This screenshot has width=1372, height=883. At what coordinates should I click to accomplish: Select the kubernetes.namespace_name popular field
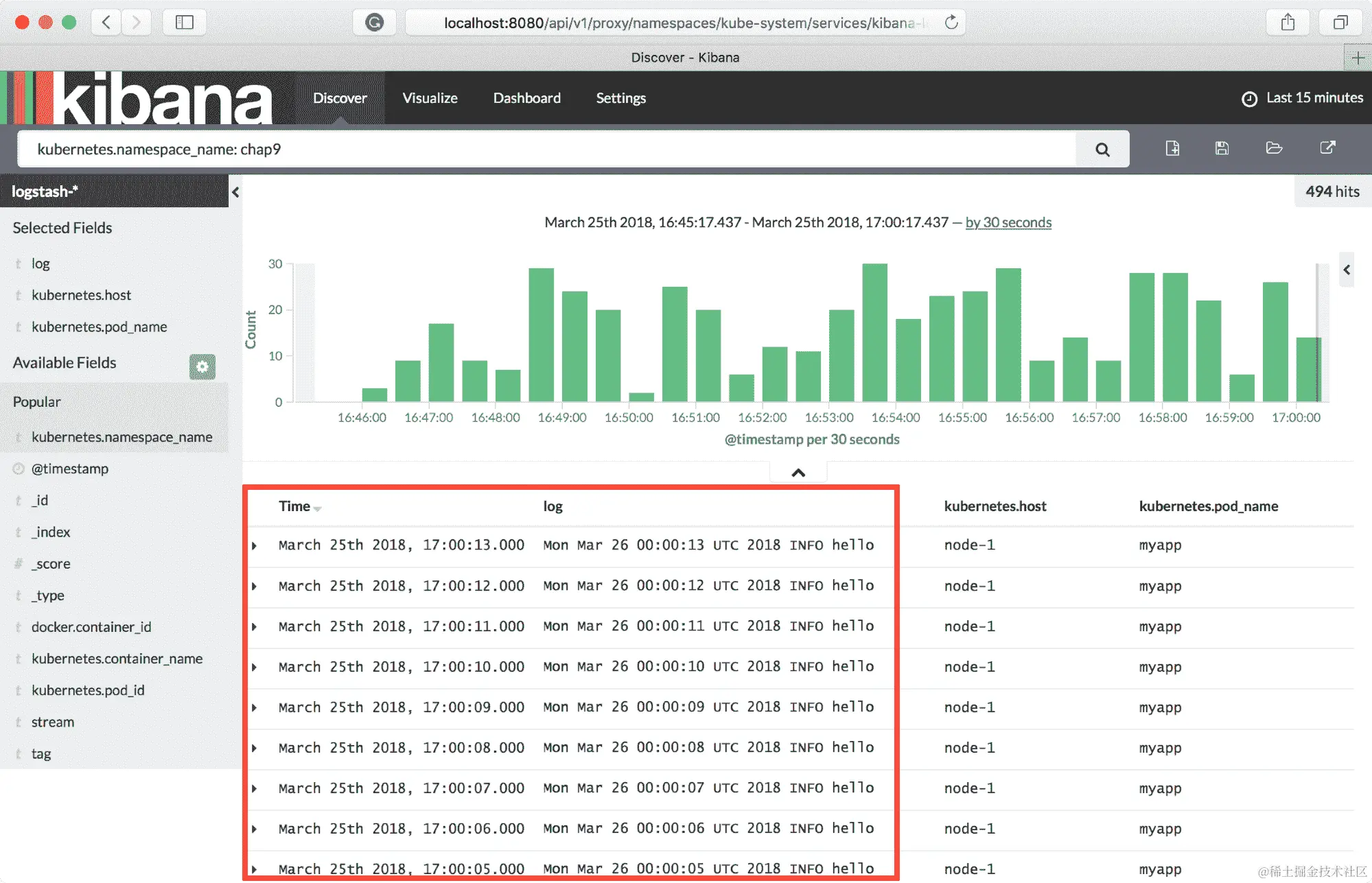pyautogui.click(x=121, y=437)
